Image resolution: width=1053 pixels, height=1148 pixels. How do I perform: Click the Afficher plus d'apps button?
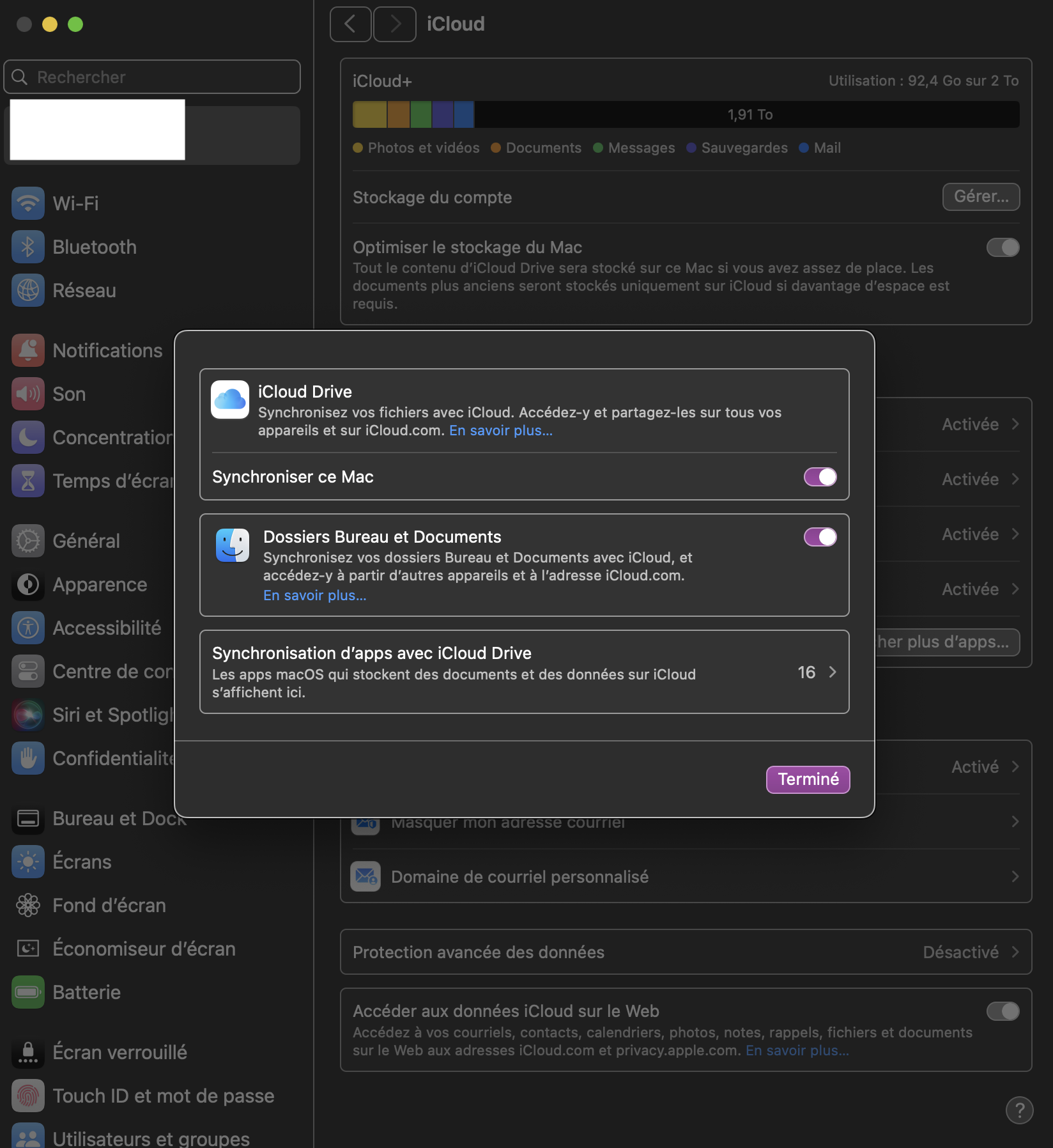[947, 642]
